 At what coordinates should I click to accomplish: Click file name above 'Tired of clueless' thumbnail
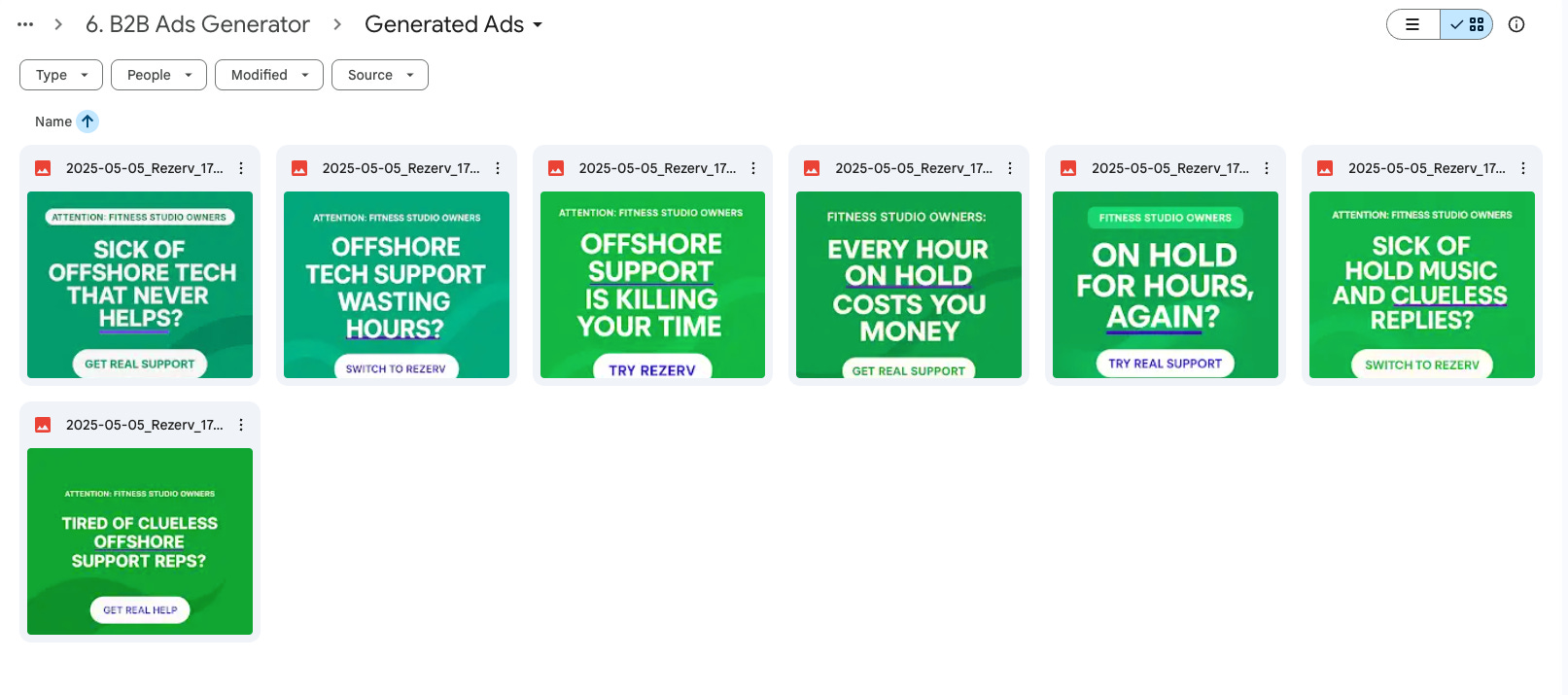click(145, 425)
